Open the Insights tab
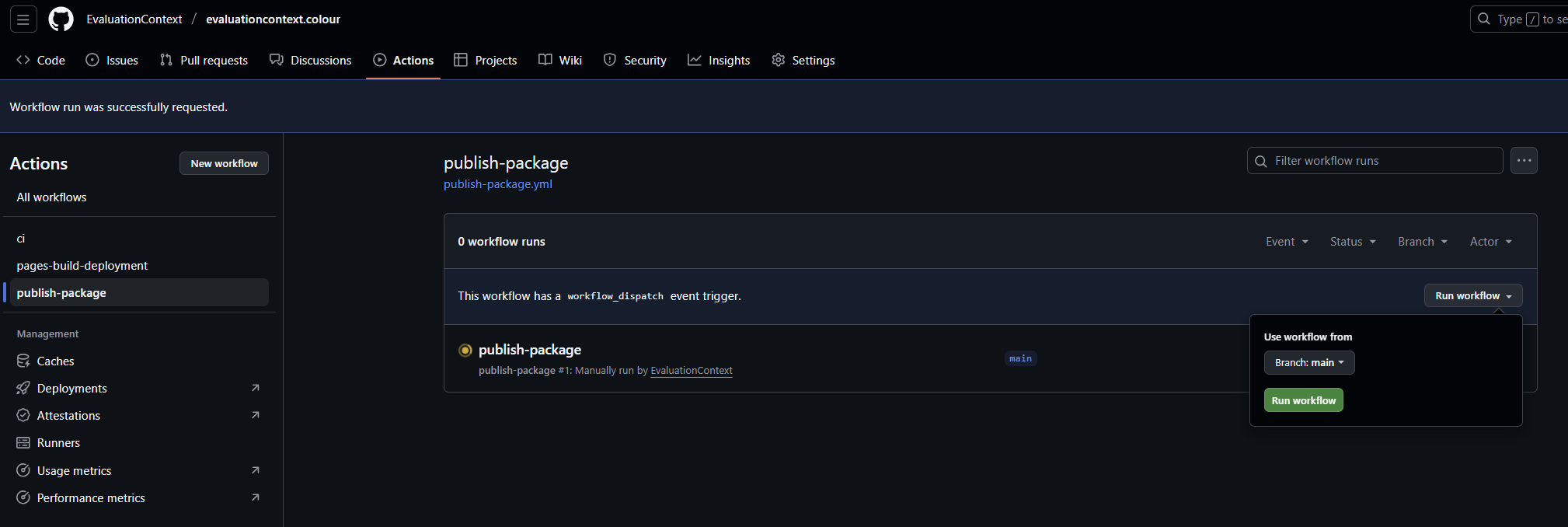Image resolution: width=1568 pixels, height=527 pixels. (x=719, y=61)
